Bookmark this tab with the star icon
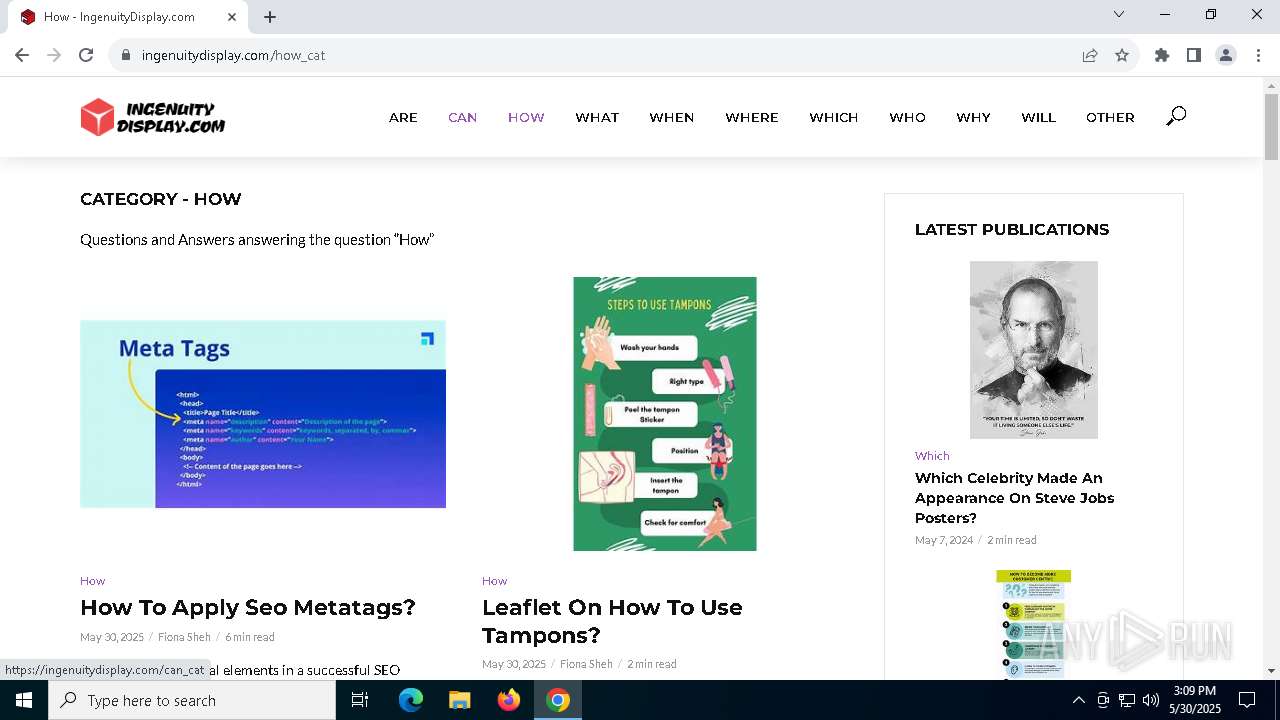 tap(1122, 55)
